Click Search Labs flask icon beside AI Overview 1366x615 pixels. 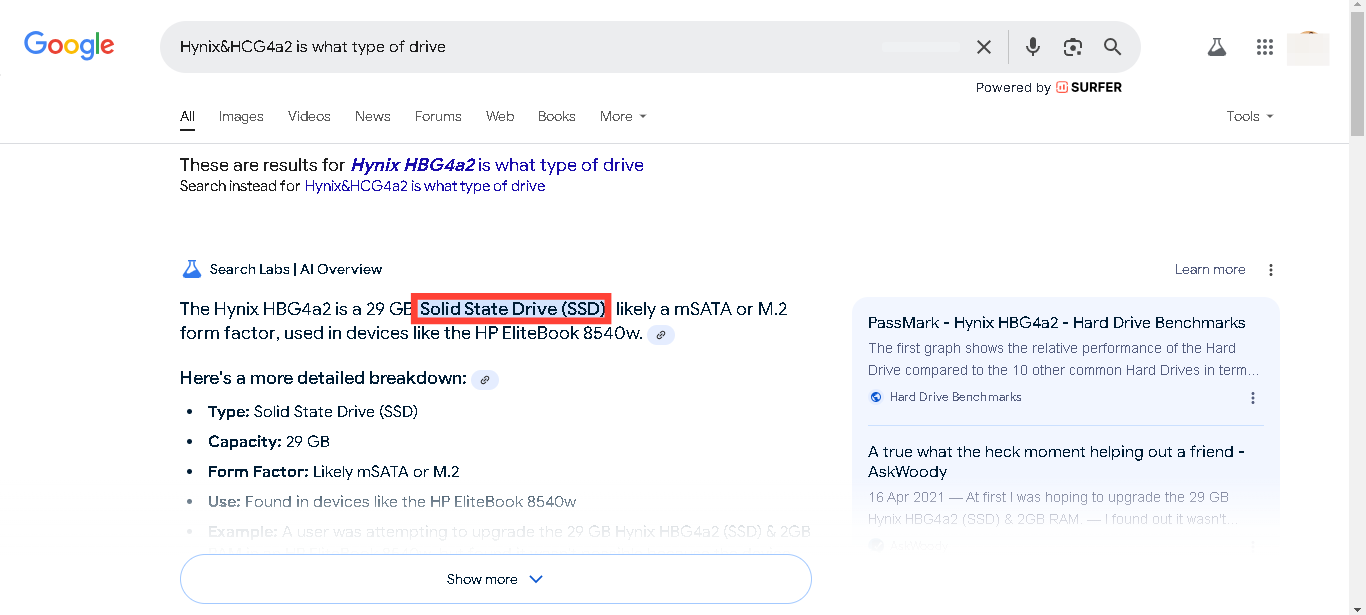click(191, 269)
